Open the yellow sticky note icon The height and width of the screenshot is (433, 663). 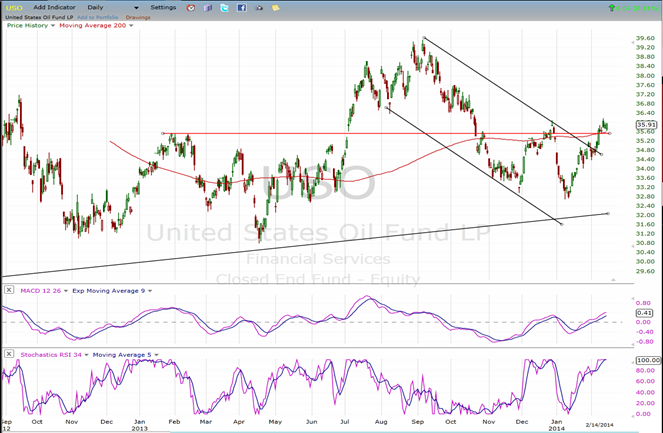click(277, 7)
